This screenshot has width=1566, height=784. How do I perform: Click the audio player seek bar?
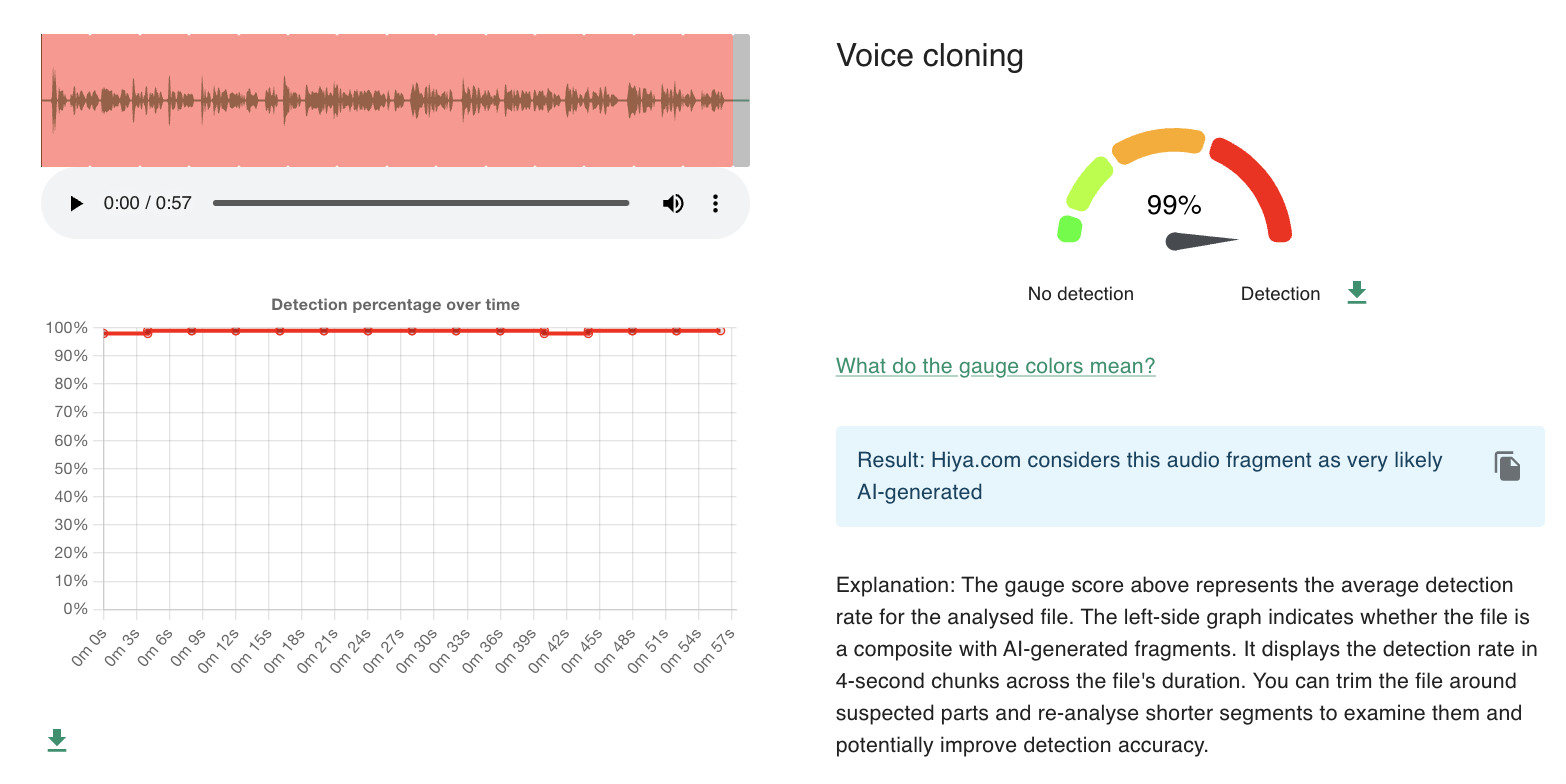click(x=421, y=203)
